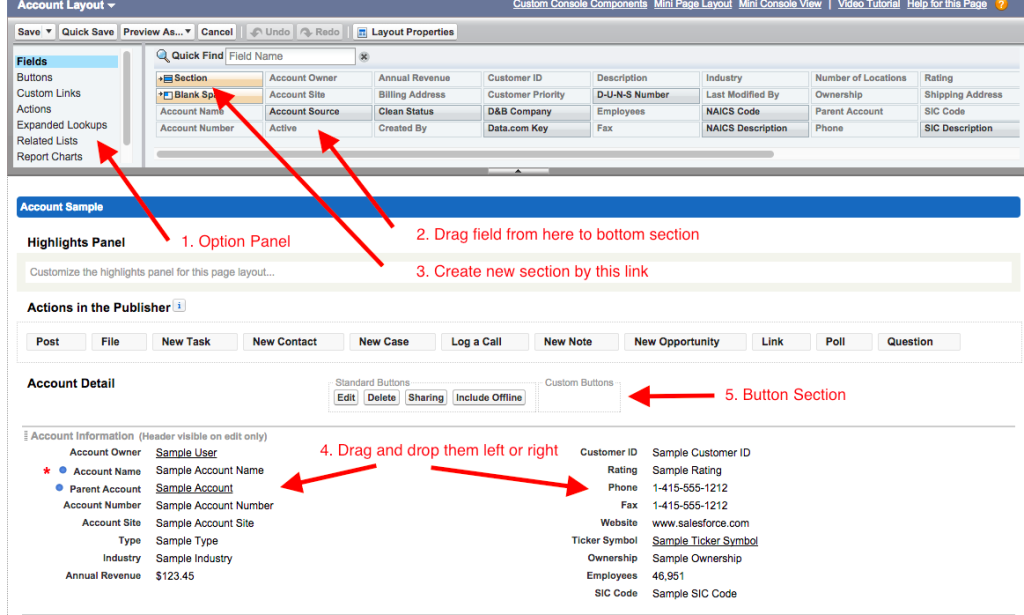
Task: Select the NAICS Description palette field
Action: (755, 129)
